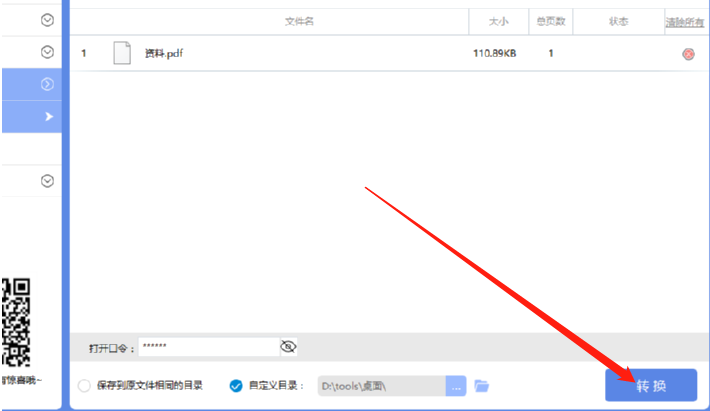Collapse the highlighted sidebar section chevron
The image size is (710, 411).
[47, 84]
